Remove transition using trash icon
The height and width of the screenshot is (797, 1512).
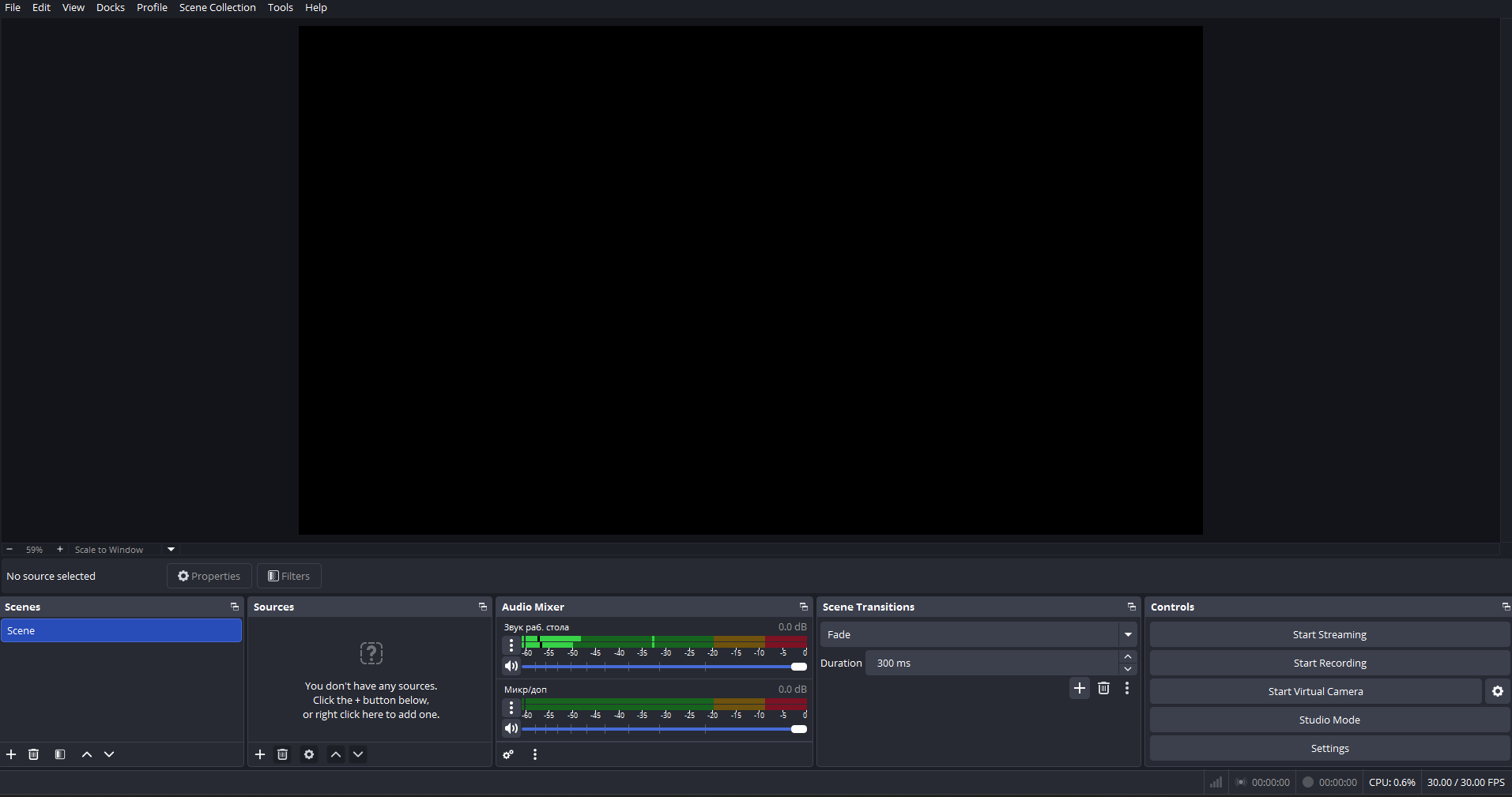1103,688
